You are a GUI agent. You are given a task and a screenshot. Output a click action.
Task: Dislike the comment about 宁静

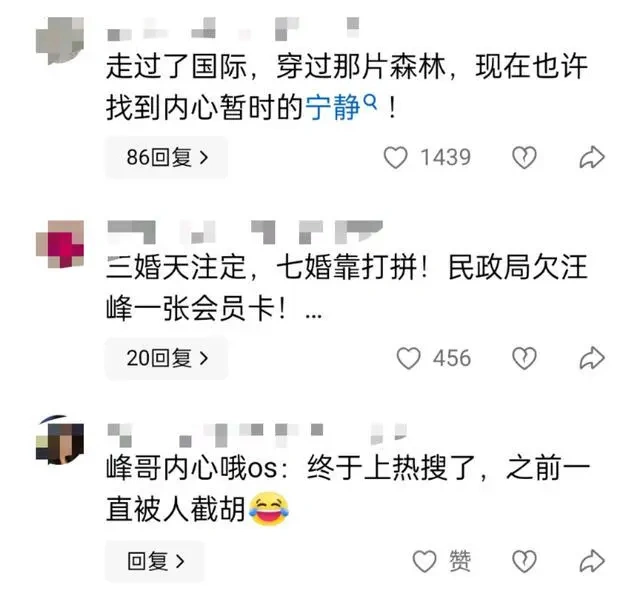(524, 158)
